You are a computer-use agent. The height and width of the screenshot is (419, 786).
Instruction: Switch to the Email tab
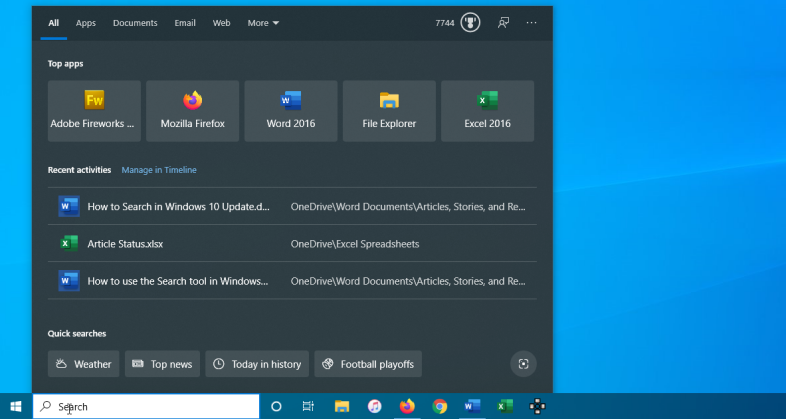pos(185,23)
